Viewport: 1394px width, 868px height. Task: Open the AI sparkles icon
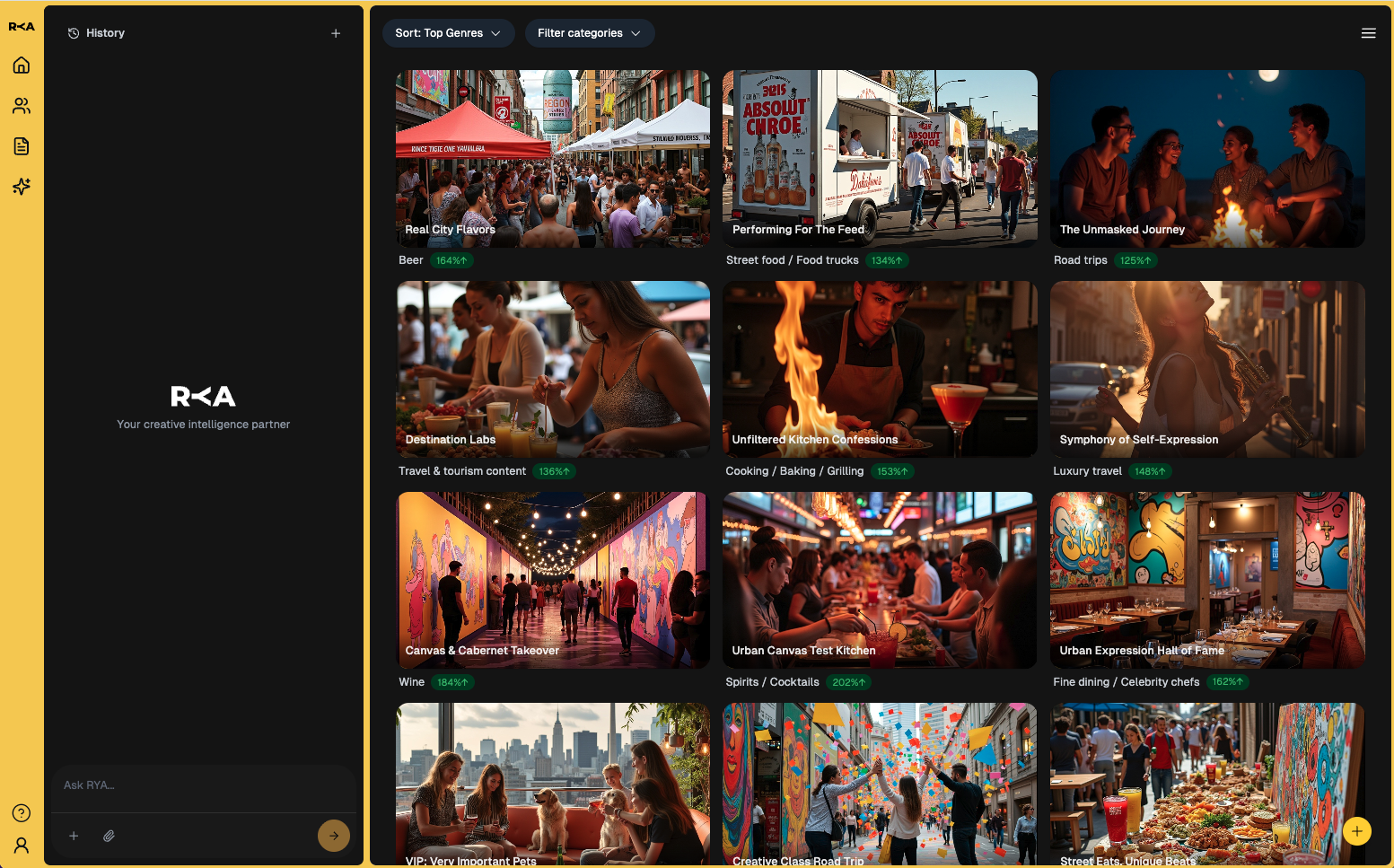(x=22, y=186)
